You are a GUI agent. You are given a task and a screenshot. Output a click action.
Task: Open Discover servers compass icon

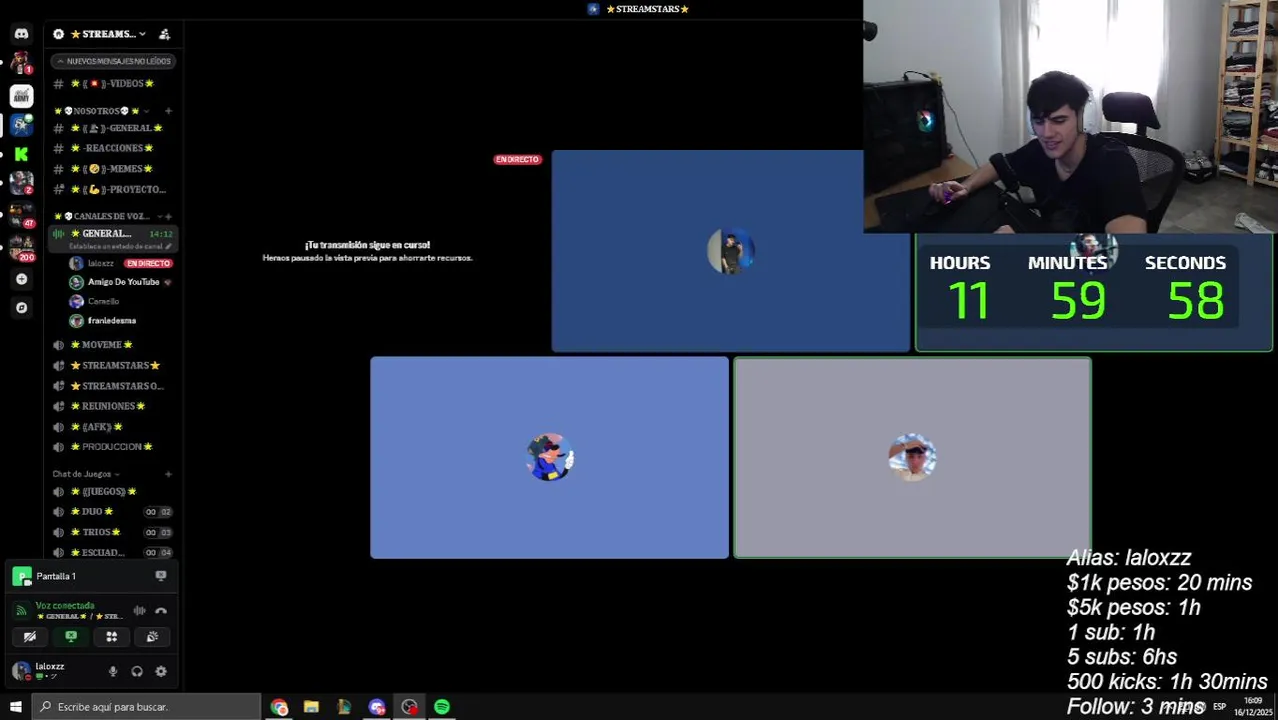[x=21, y=308]
